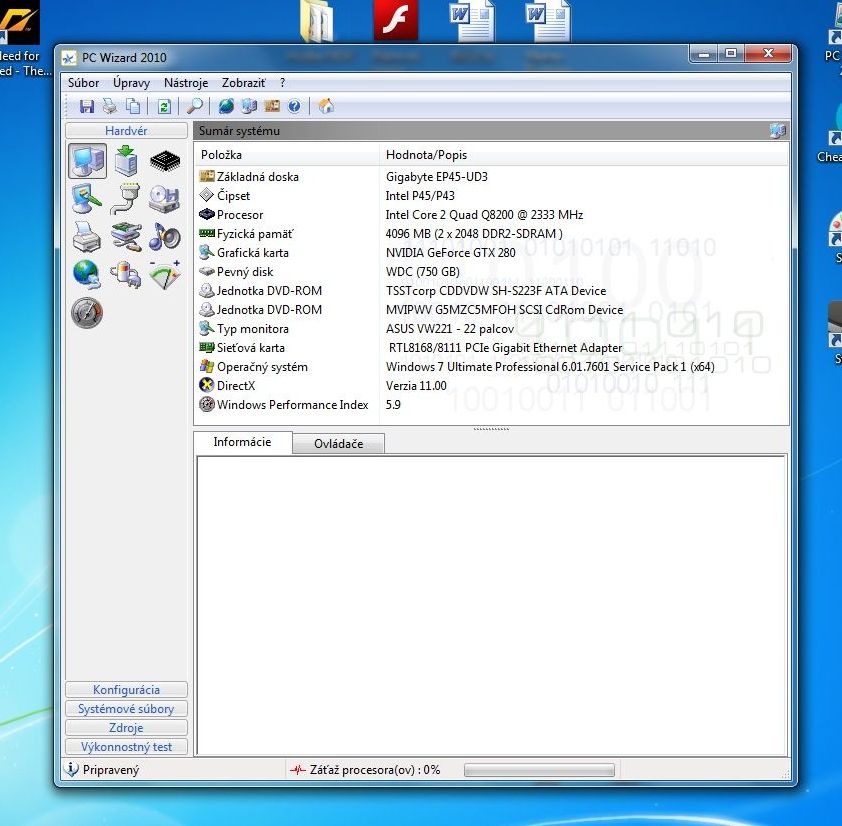Image resolution: width=842 pixels, height=826 pixels.
Task: Open the Súbor menu
Action: pos(83,83)
